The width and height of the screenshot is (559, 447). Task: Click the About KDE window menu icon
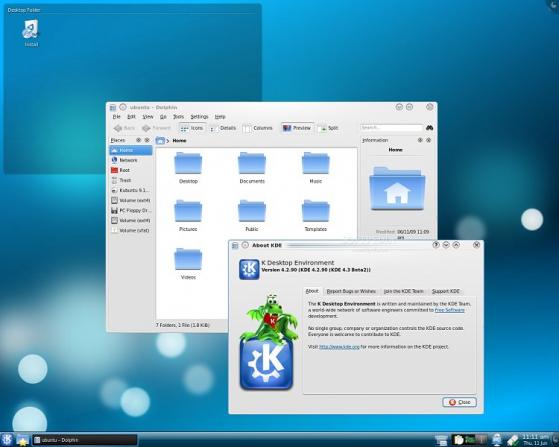click(235, 245)
